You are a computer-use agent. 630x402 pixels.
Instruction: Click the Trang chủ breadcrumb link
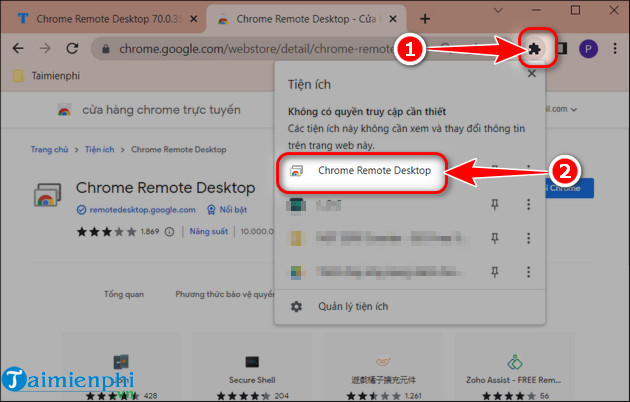pyautogui.click(x=49, y=149)
